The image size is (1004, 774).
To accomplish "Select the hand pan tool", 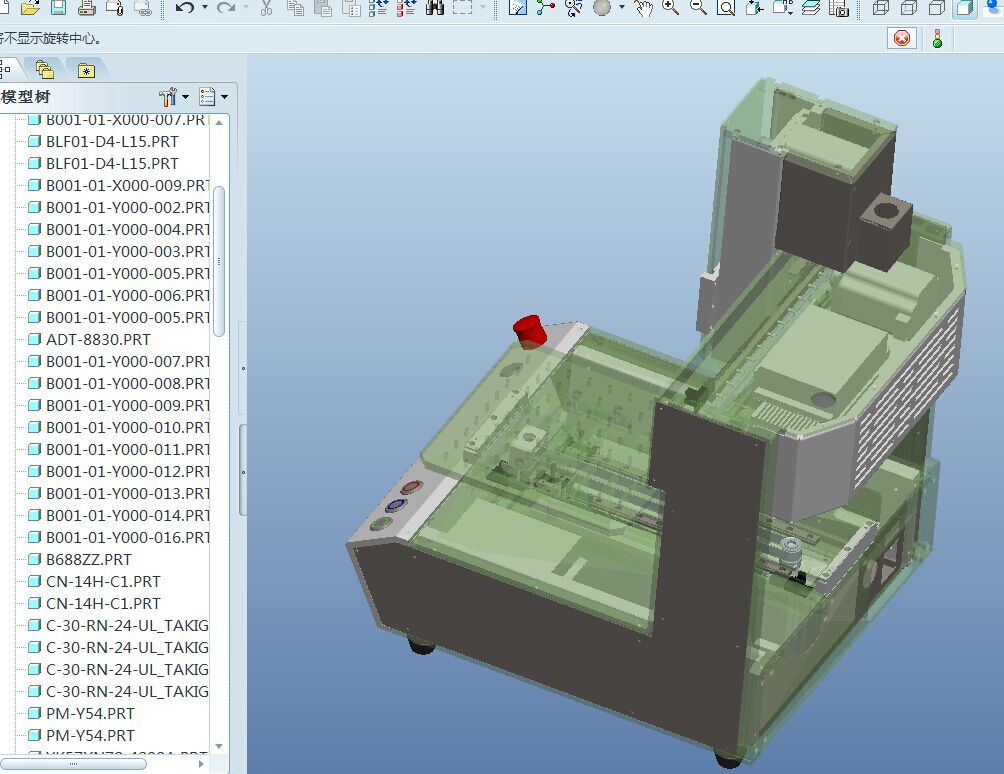I will coord(643,7).
